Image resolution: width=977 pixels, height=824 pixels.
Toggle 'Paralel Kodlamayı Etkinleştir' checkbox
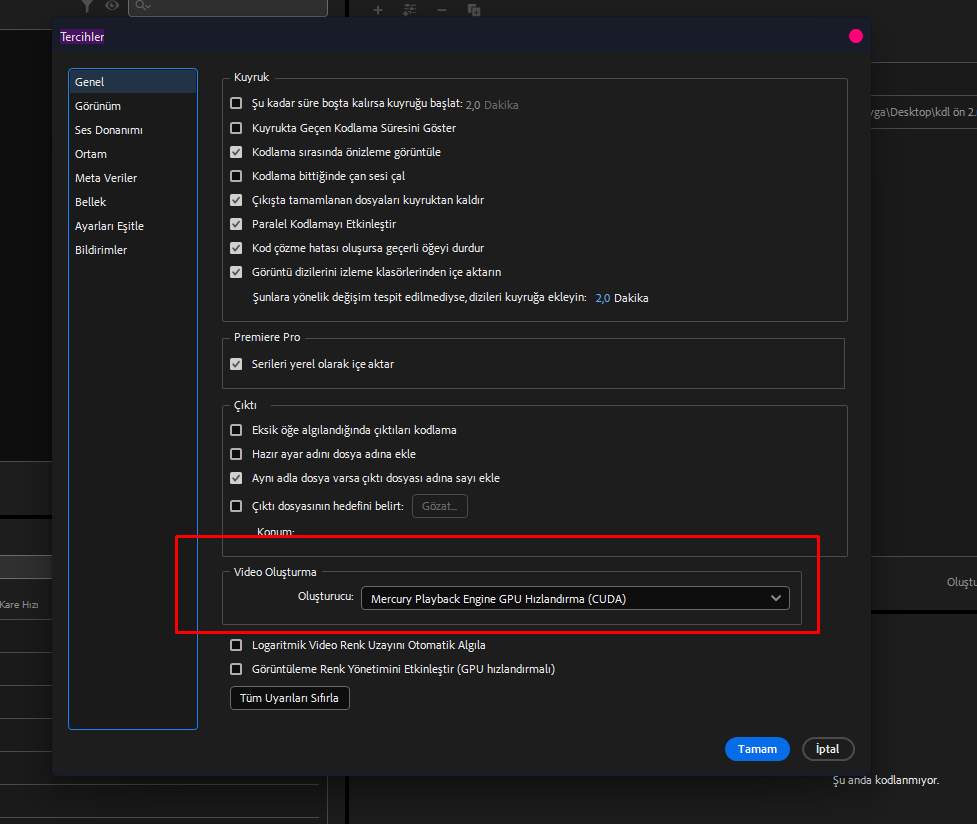[x=236, y=224]
